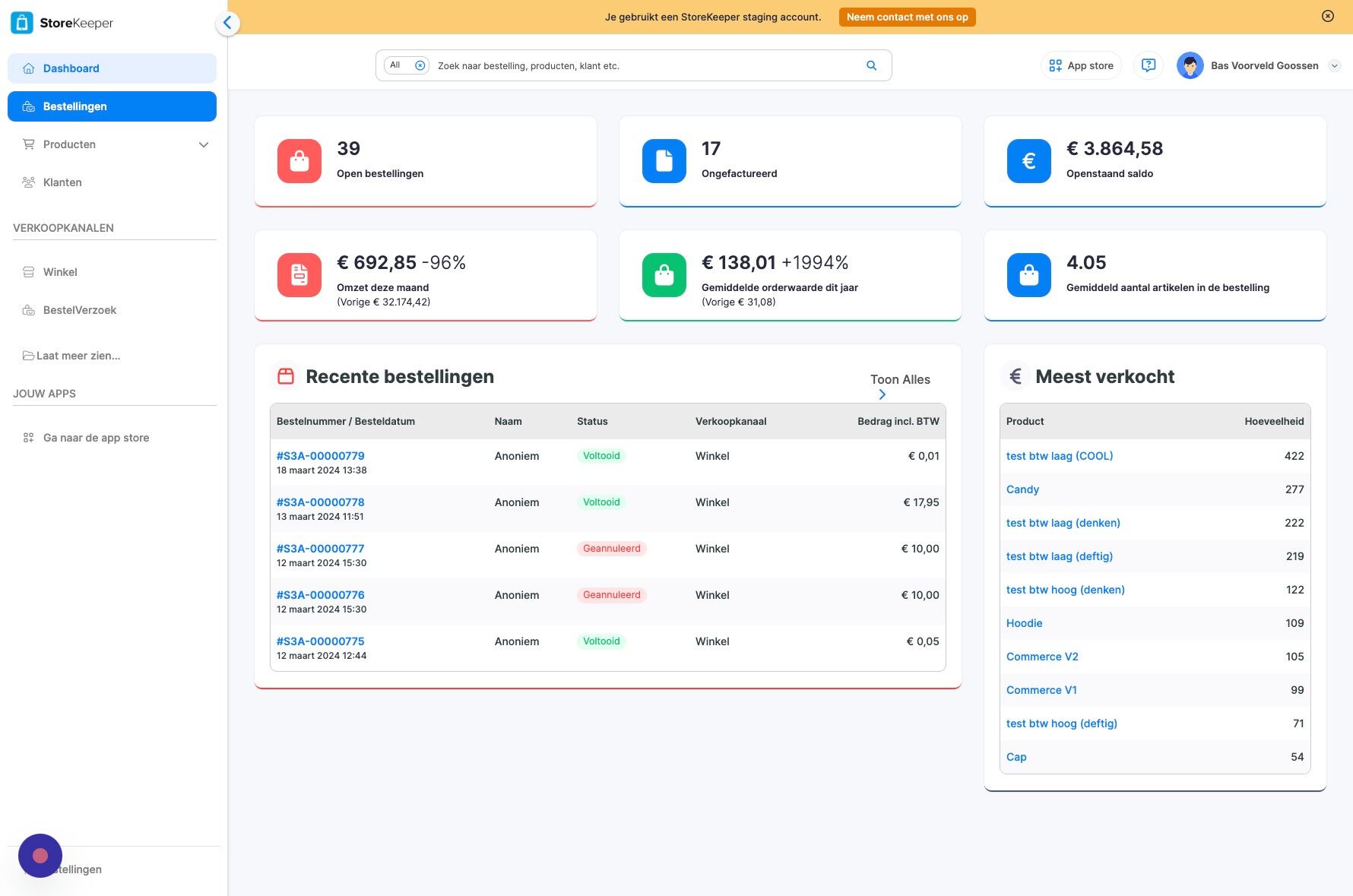The height and width of the screenshot is (896, 1353).
Task: Click the green Gemiddelde orderwaarde bag icon
Action: [x=664, y=275]
